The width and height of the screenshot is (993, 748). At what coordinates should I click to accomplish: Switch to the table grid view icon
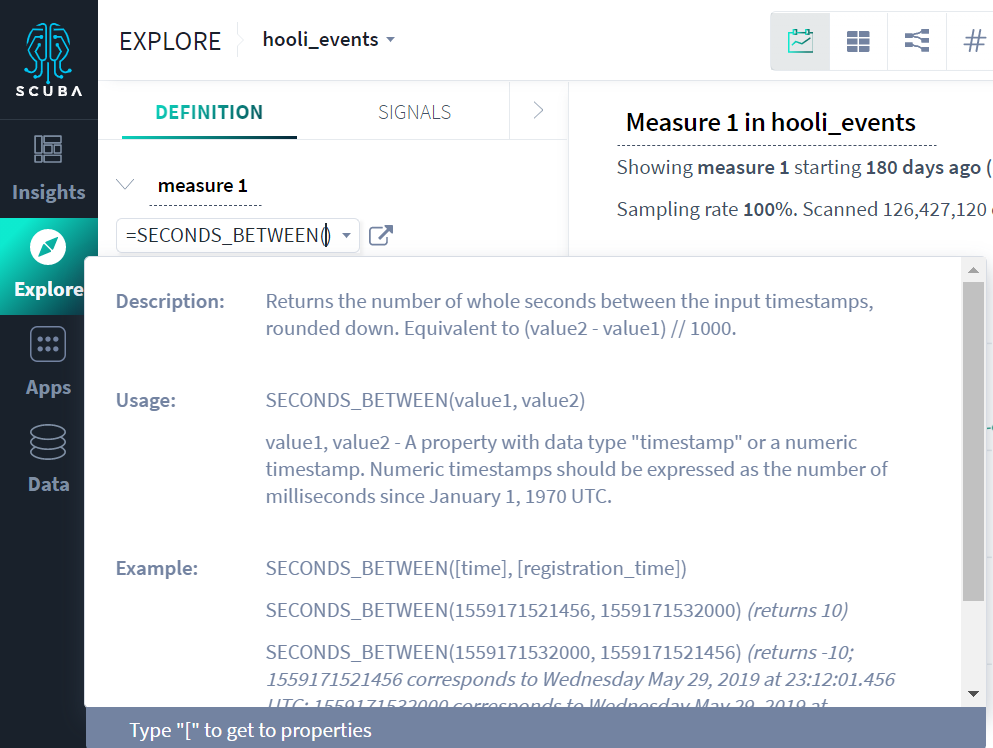tap(858, 40)
